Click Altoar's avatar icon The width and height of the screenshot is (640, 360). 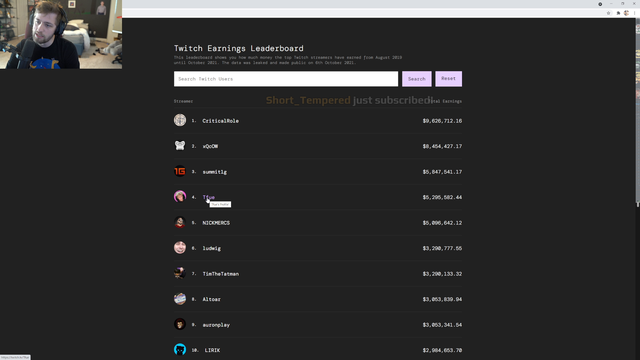click(x=180, y=299)
